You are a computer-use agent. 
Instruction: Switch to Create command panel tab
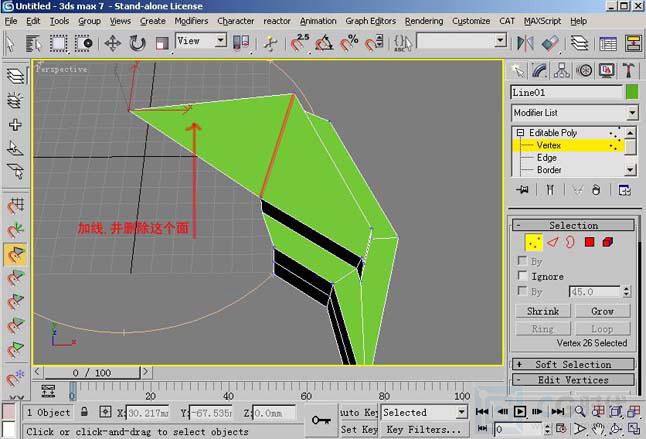tap(517, 71)
